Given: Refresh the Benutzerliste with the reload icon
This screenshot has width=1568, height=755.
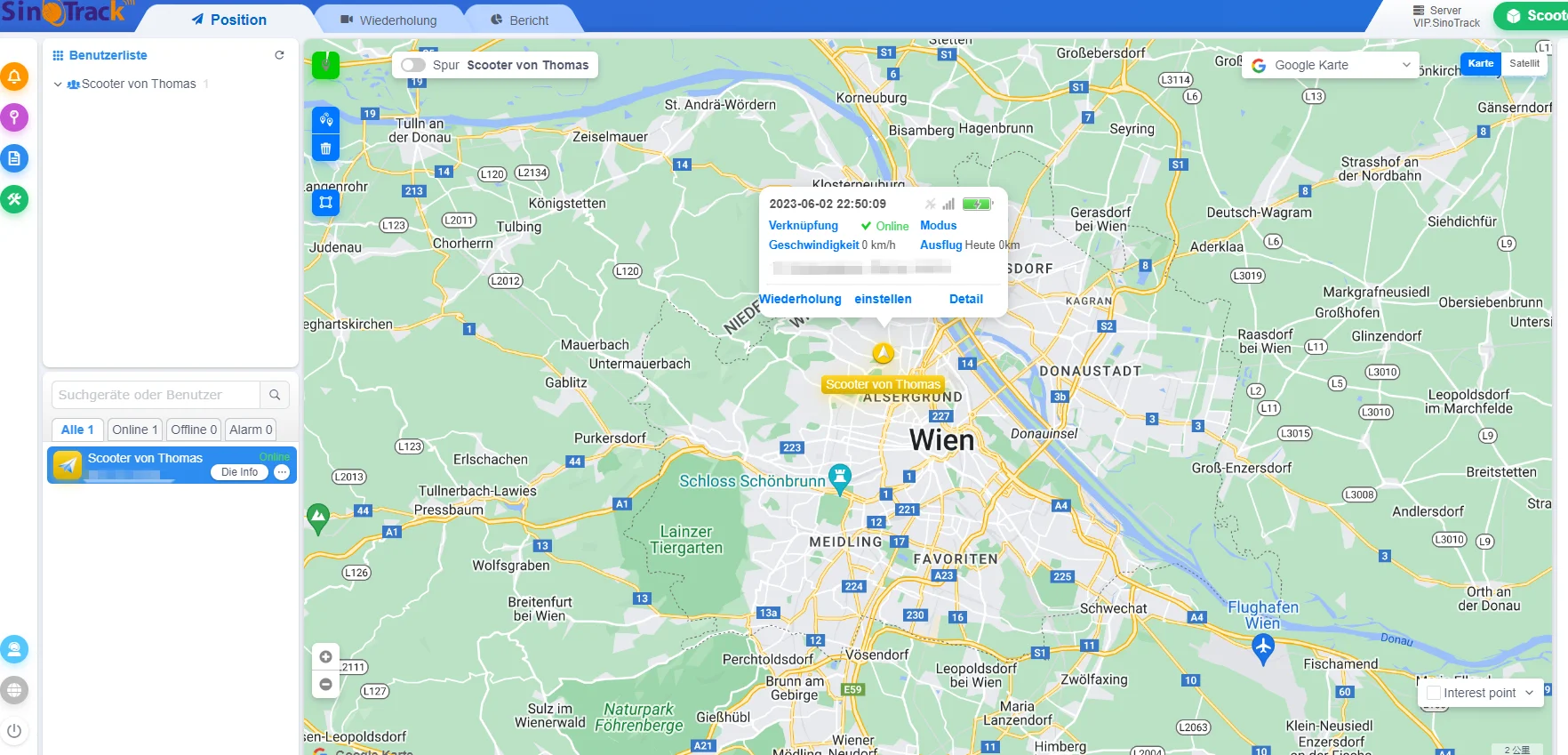Looking at the screenshot, I should 279,55.
